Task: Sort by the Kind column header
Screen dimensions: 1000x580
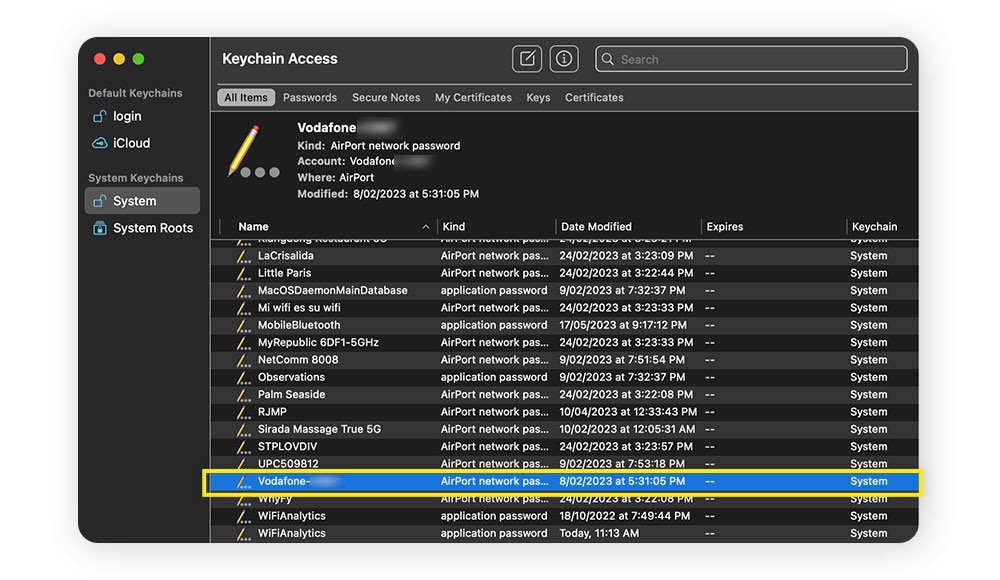Action: point(453,227)
